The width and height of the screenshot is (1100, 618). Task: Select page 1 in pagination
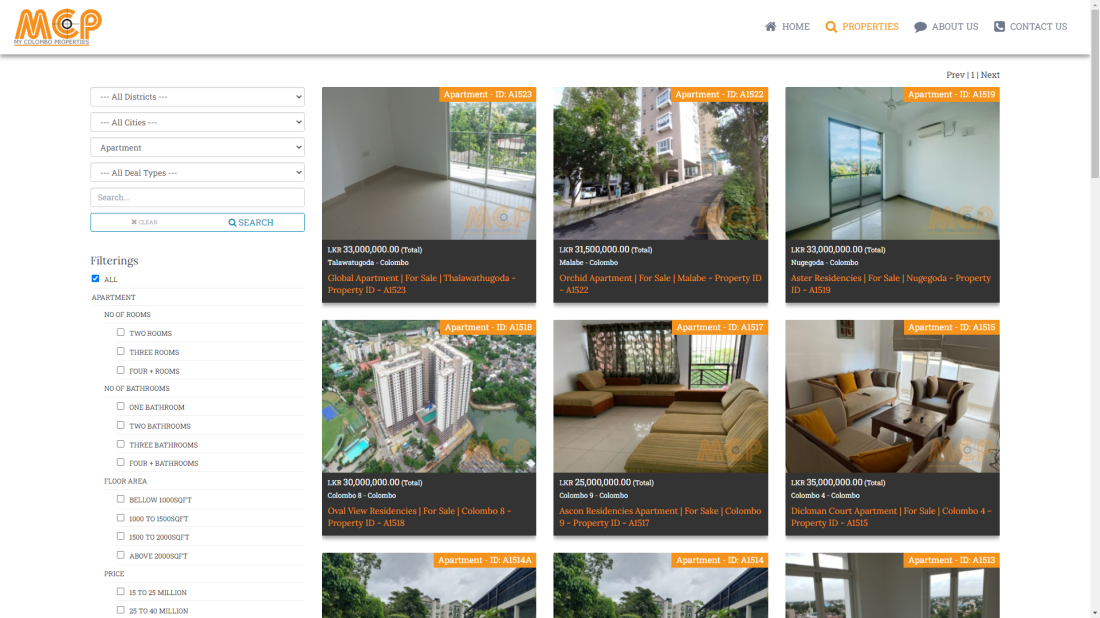click(x=973, y=75)
